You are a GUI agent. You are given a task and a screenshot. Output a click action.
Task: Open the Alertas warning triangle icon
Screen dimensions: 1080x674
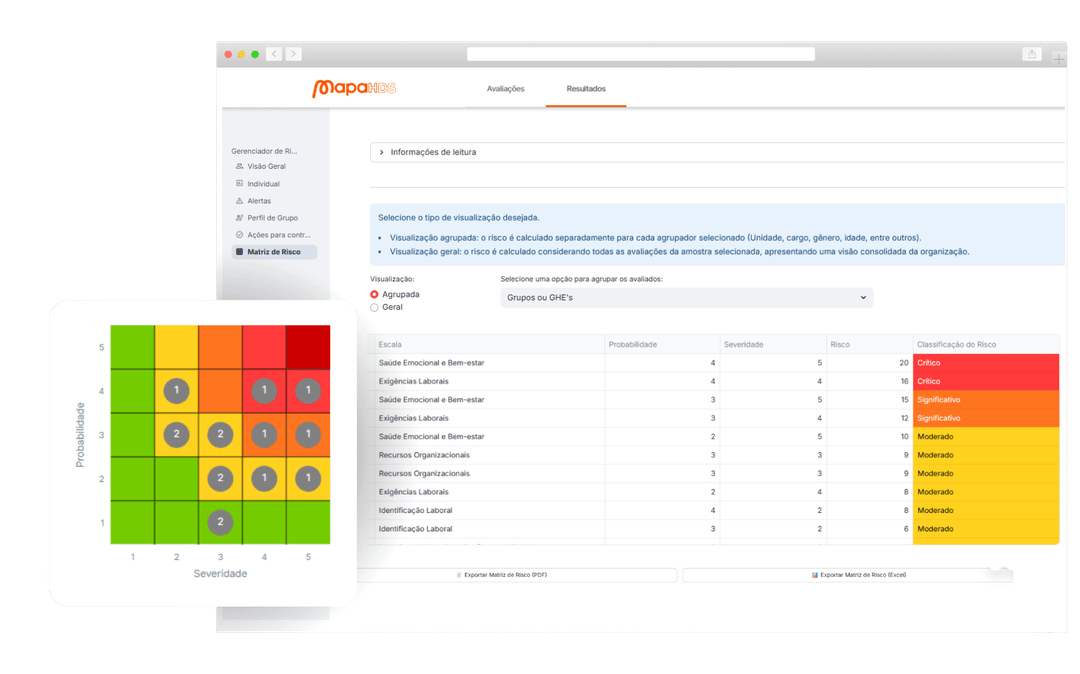[x=239, y=201]
